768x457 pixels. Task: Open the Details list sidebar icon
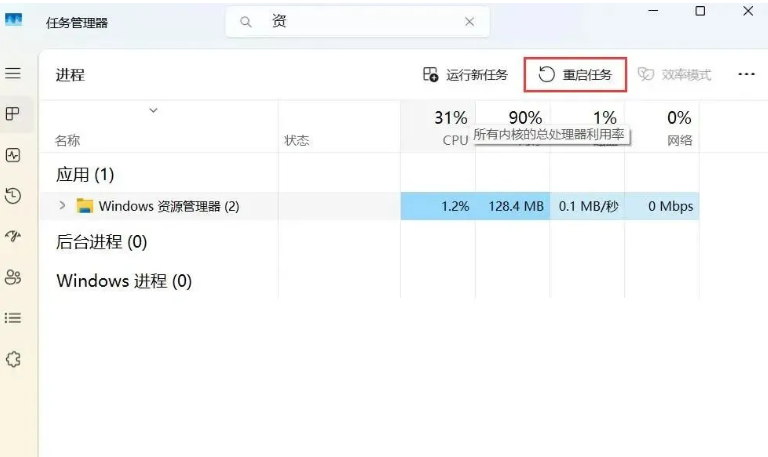pos(13,318)
